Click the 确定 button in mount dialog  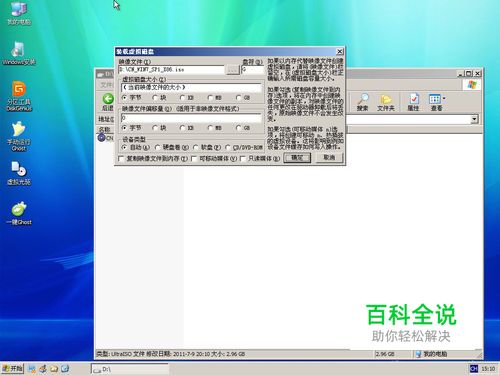pyautogui.click(x=297, y=158)
